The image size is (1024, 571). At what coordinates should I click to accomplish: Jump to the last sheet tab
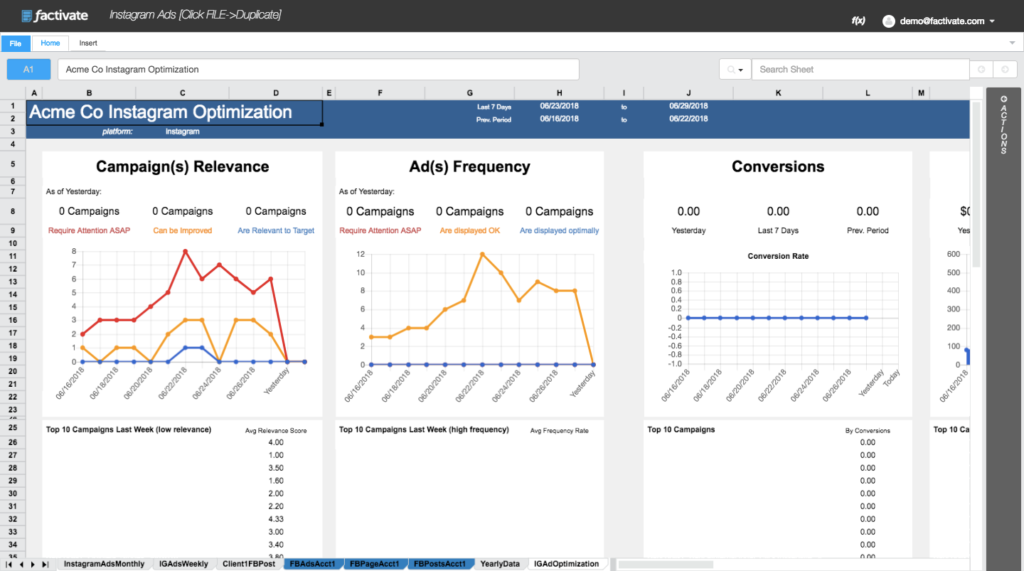coord(45,564)
